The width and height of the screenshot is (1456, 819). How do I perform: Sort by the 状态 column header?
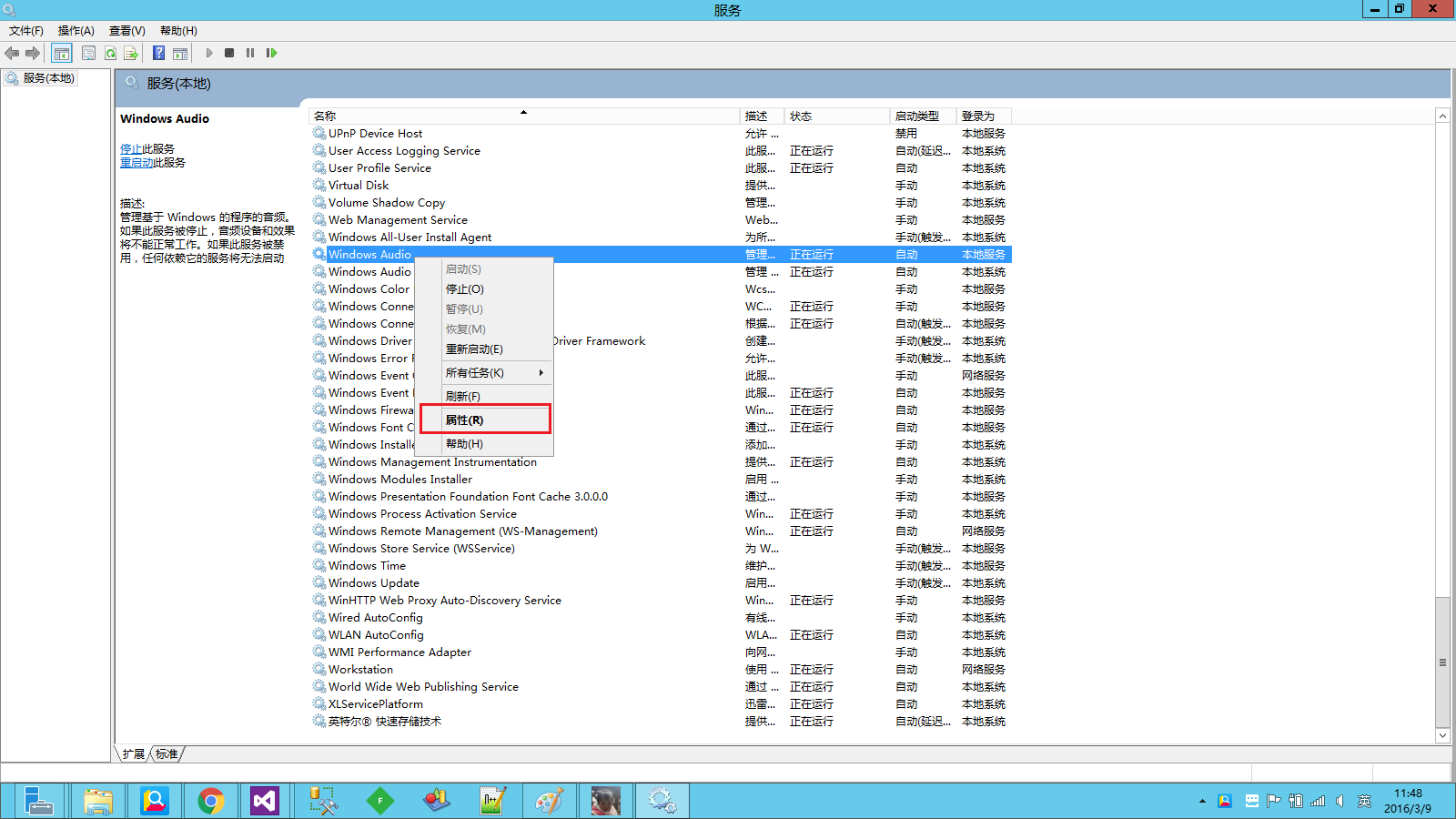click(836, 116)
